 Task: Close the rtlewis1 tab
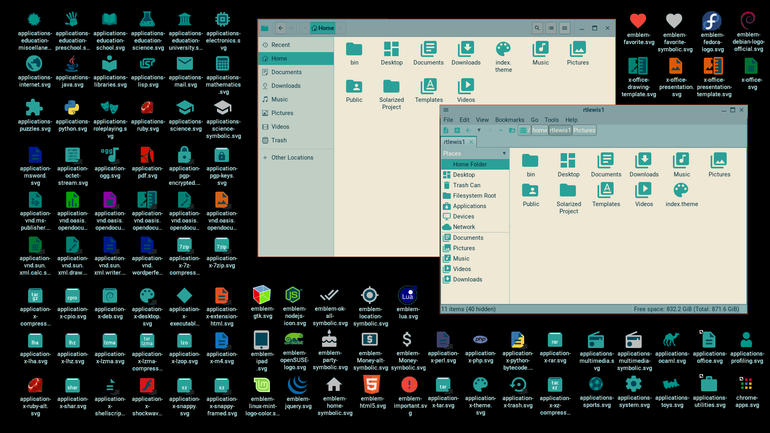click(471, 142)
